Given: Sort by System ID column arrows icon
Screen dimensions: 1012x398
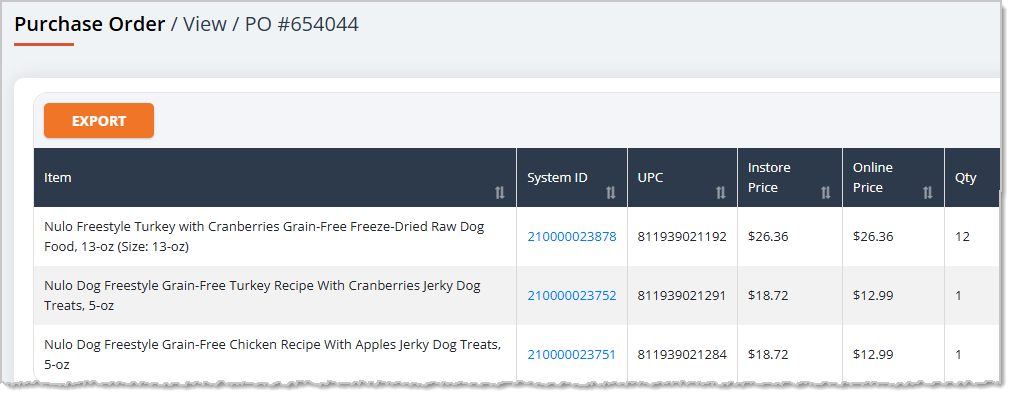Looking at the screenshot, I should coord(611,192).
